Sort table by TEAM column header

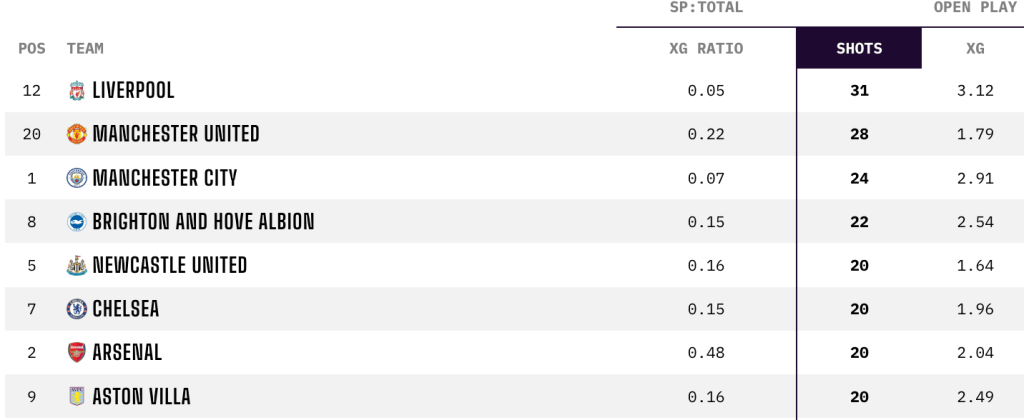(x=85, y=48)
